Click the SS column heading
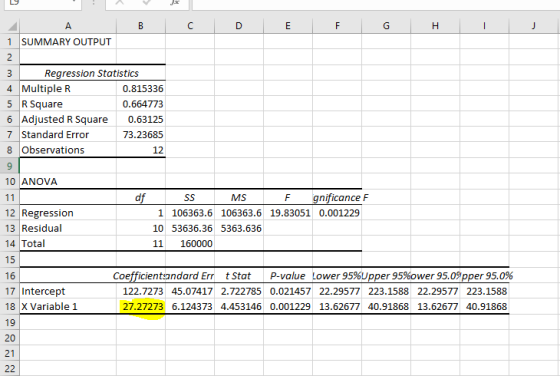This screenshot has height=376, width=560. [190, 197]
